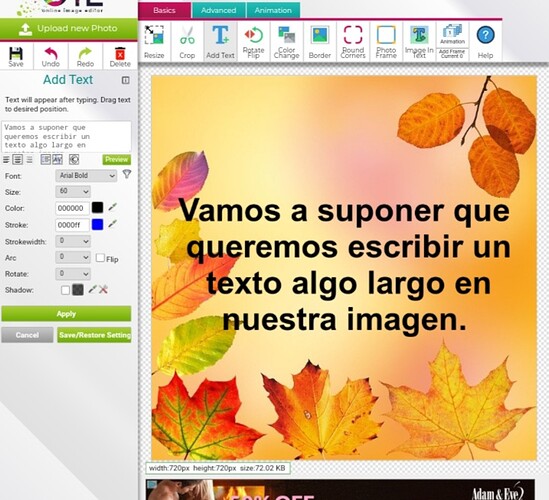Click the Color hex field 000000
Image resolution: width=549 pixels, height=500 pixels.
click(x=72, y=208)
